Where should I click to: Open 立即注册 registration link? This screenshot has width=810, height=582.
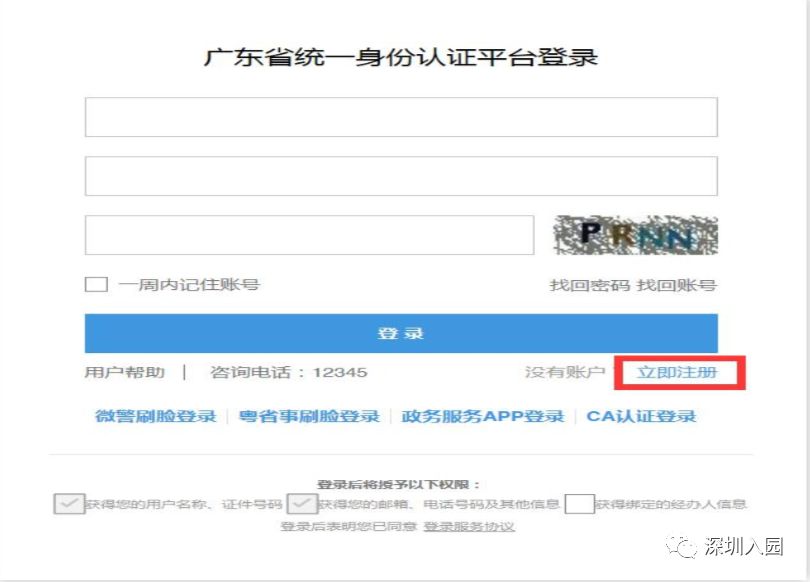coord(680,371)
